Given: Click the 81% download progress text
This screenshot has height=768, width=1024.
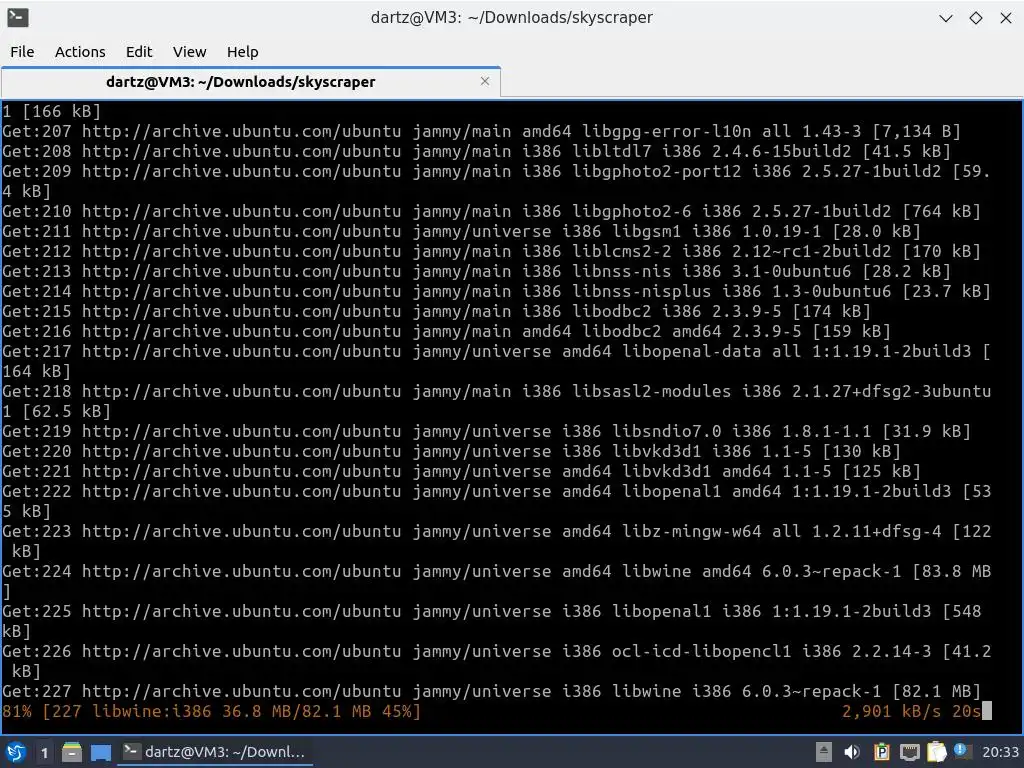Looking at the screenshot, I should [212, 711].
